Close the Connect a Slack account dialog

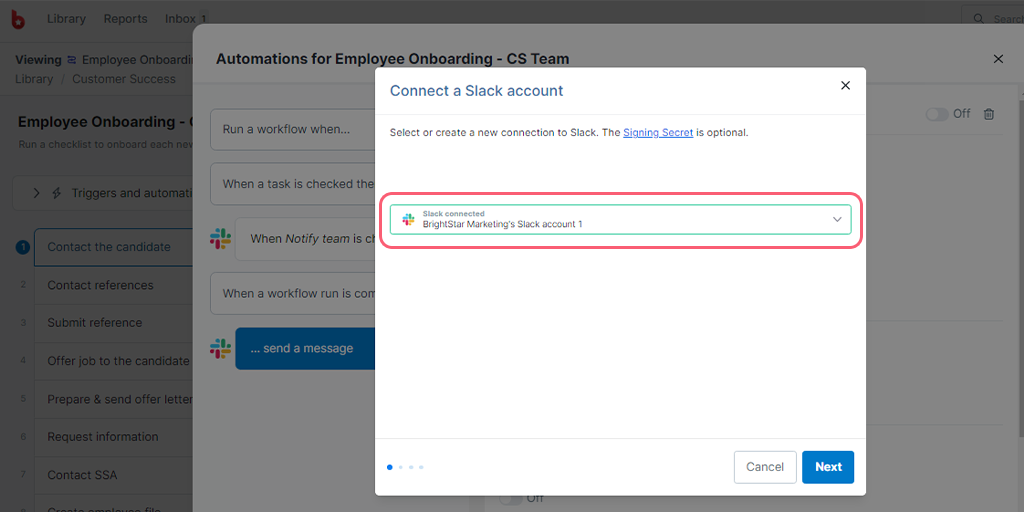845,86
